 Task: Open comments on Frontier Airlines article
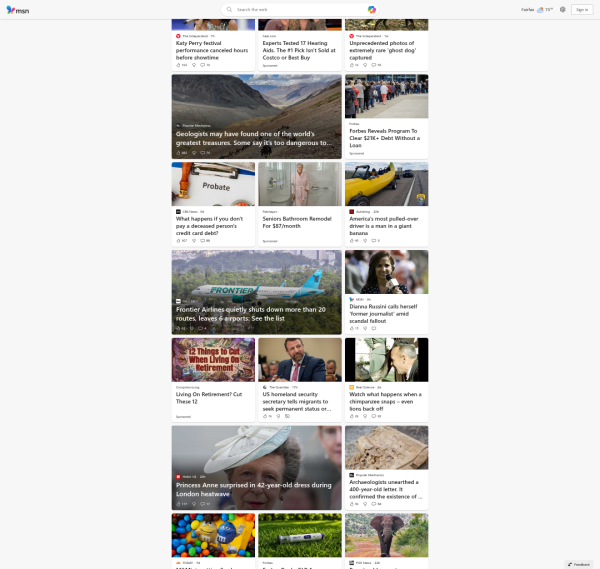point(200,328)
